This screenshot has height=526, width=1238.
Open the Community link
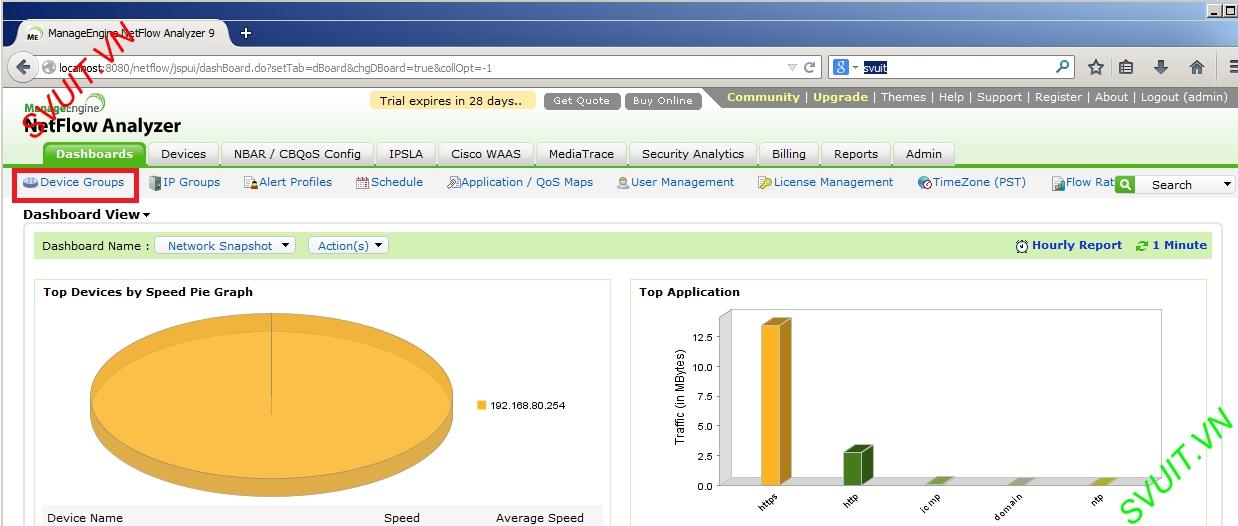(763, 97)
